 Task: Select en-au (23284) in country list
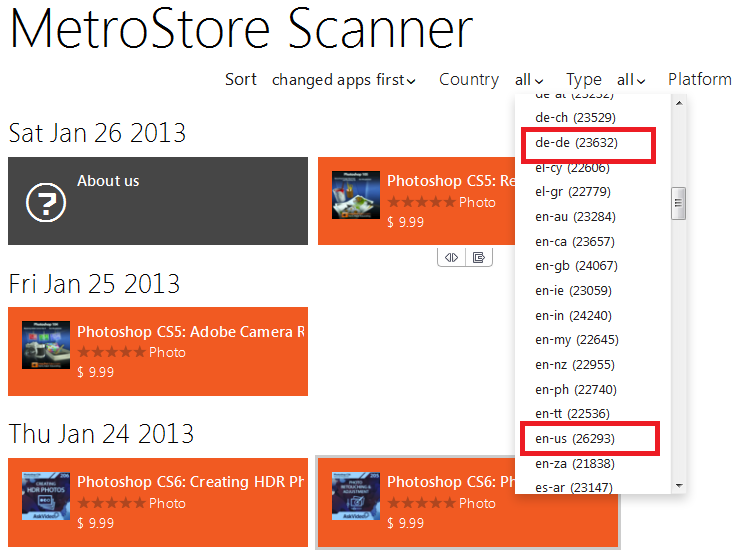[575, 217]
